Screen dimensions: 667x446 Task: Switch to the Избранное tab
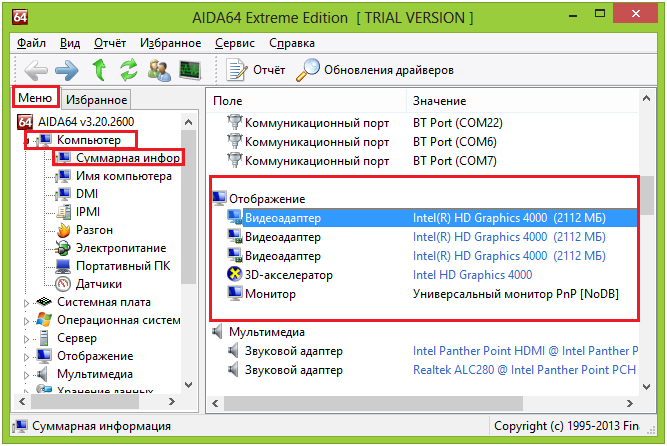(97, 100)
